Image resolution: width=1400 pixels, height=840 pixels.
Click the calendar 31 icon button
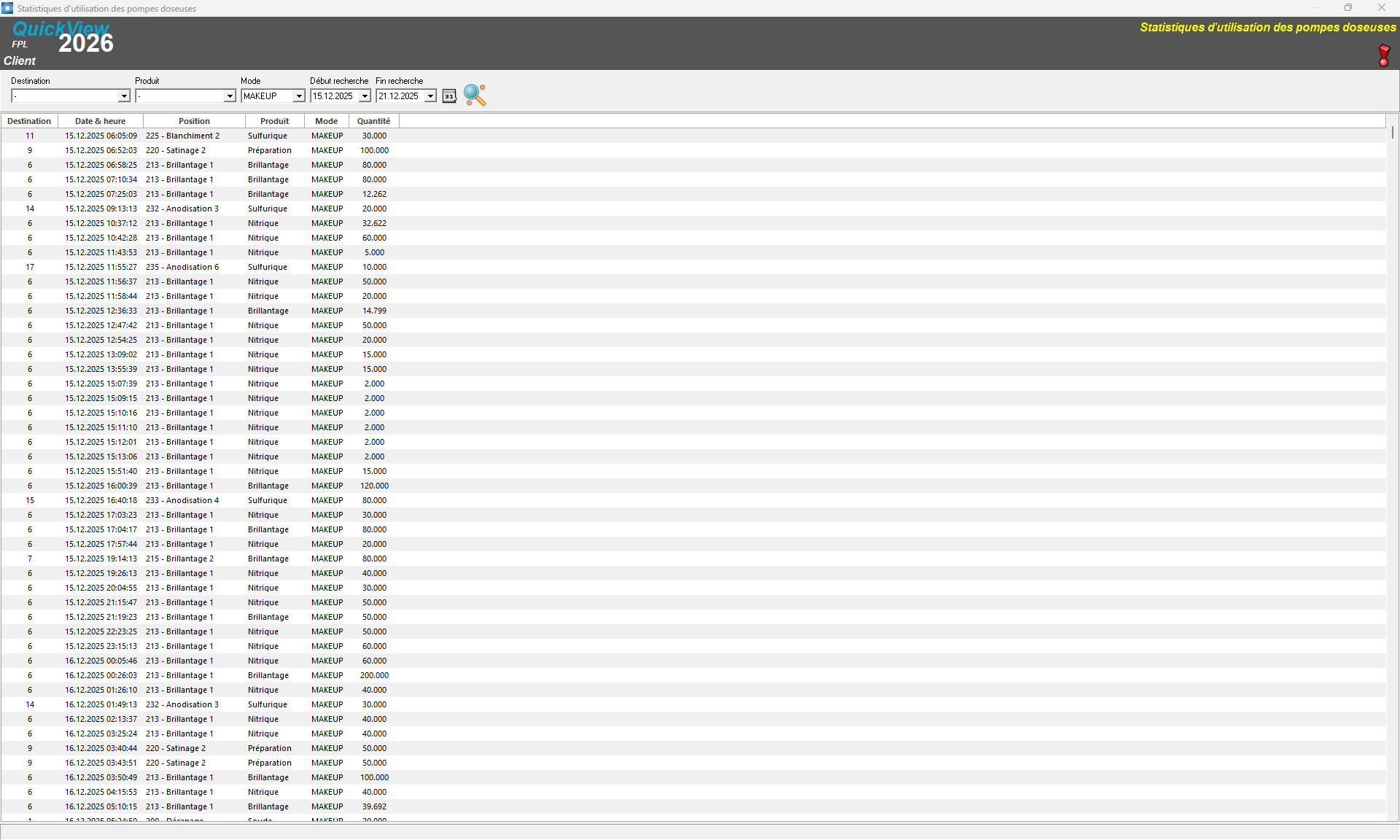(x=449, y=96)
